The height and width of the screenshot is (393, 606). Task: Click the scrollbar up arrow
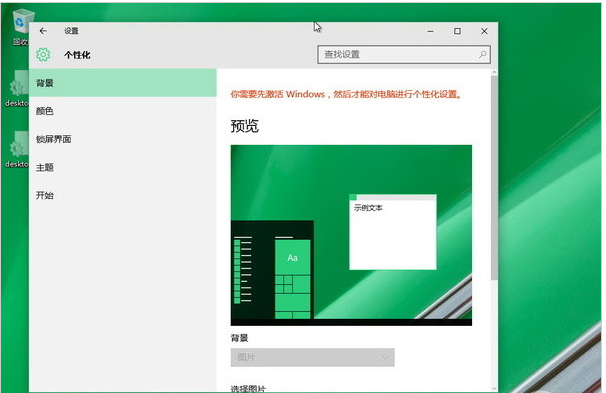coord(494,72)
